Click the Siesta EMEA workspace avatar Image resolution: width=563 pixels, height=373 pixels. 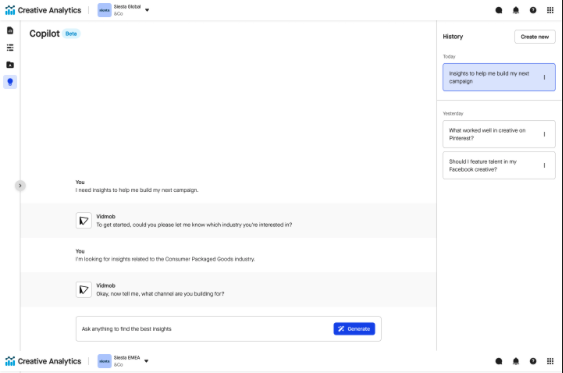click(x=104, y=361)
